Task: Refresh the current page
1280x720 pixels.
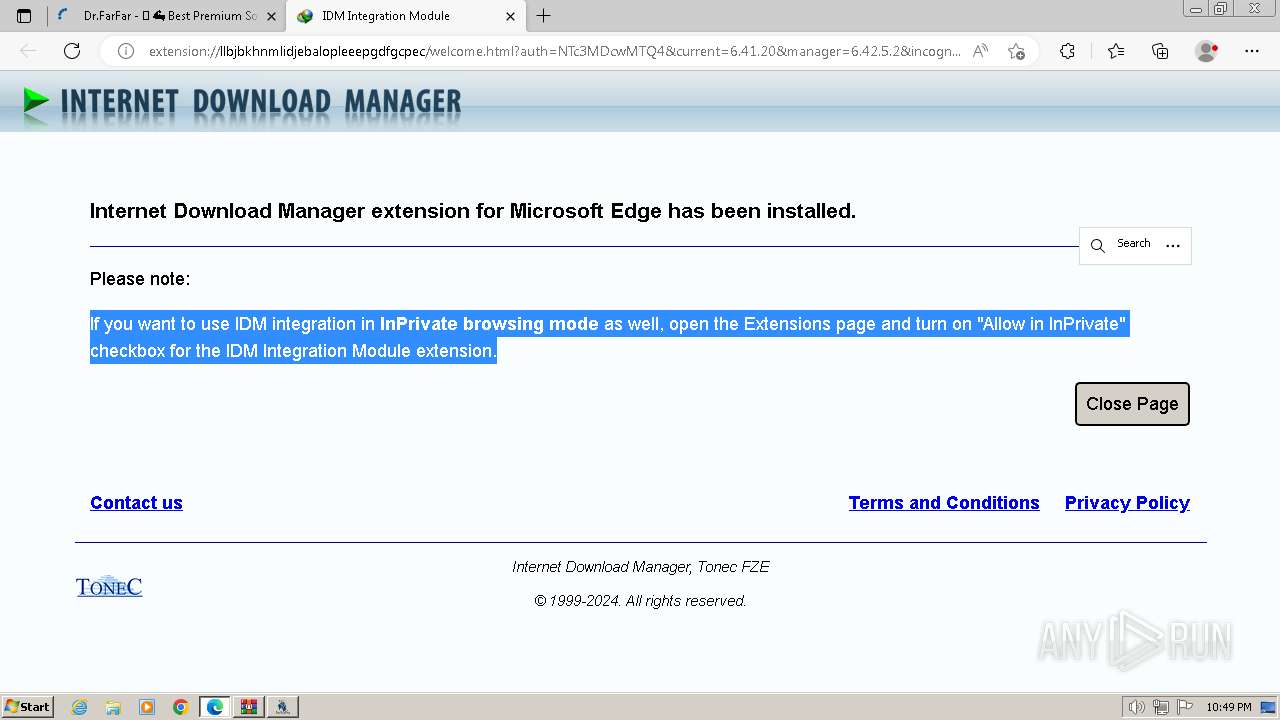Action: click(x=72, y=51)
